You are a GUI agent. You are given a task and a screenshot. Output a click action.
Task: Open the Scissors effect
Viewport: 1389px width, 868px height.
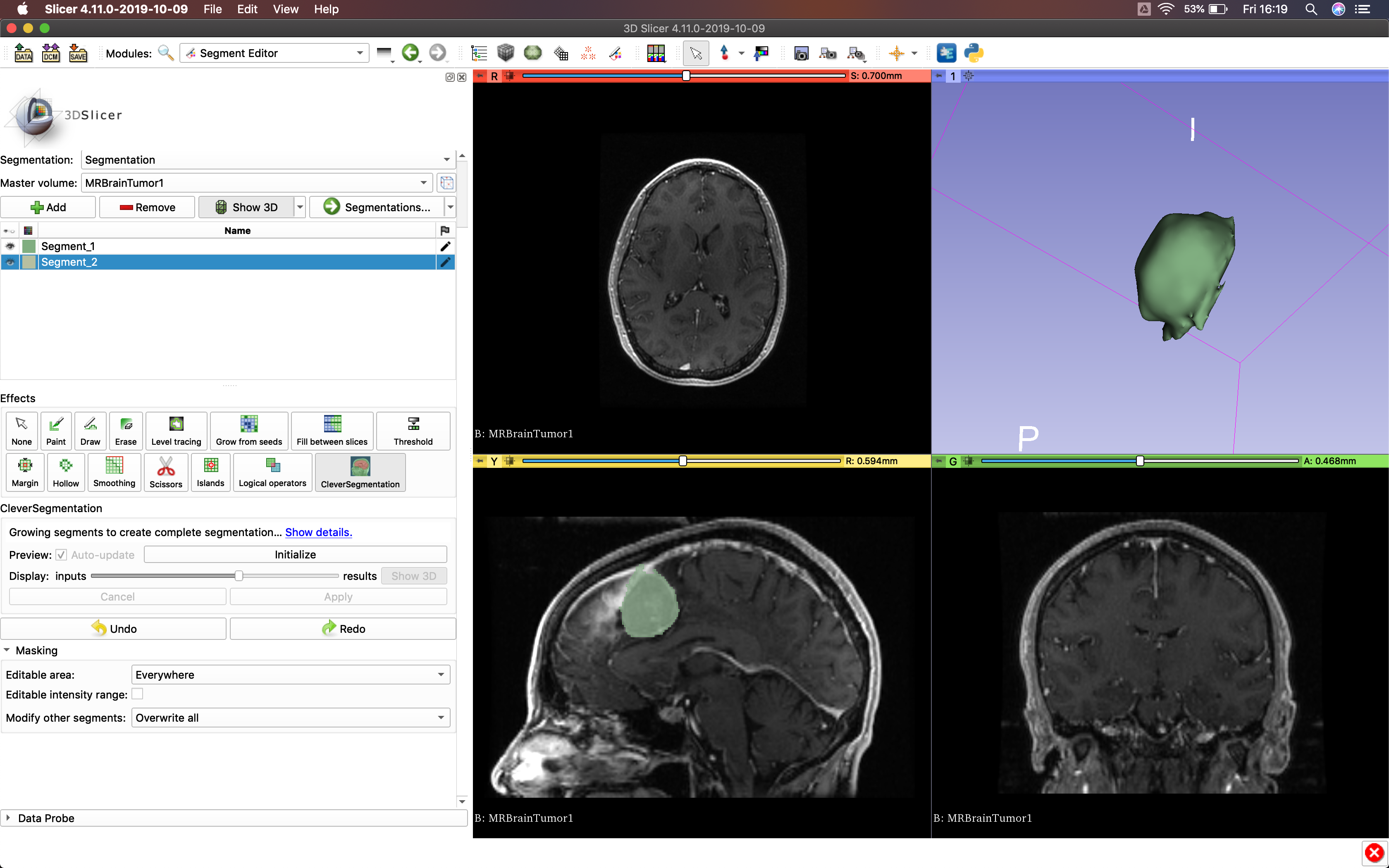tap(165, 472)
